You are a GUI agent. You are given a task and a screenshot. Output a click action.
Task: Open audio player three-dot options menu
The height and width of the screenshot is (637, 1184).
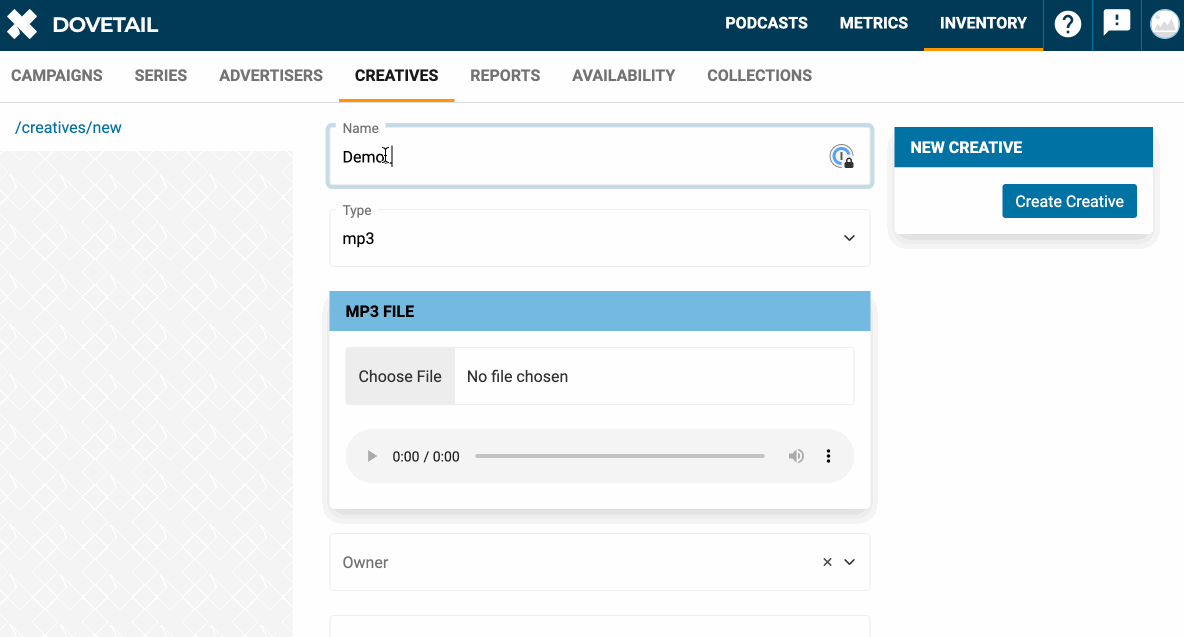(x=828, y=457)
